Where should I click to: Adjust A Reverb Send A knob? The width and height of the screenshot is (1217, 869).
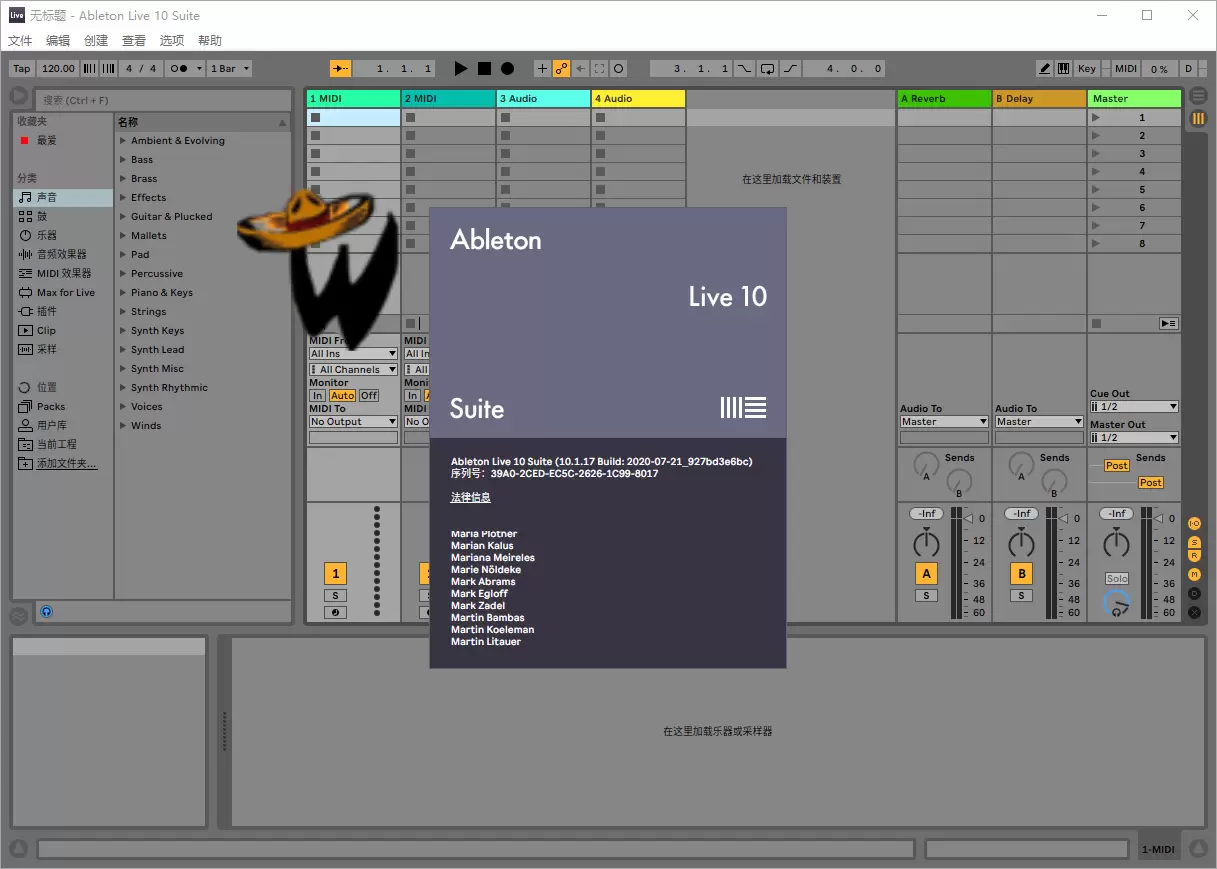coord(926,463)
